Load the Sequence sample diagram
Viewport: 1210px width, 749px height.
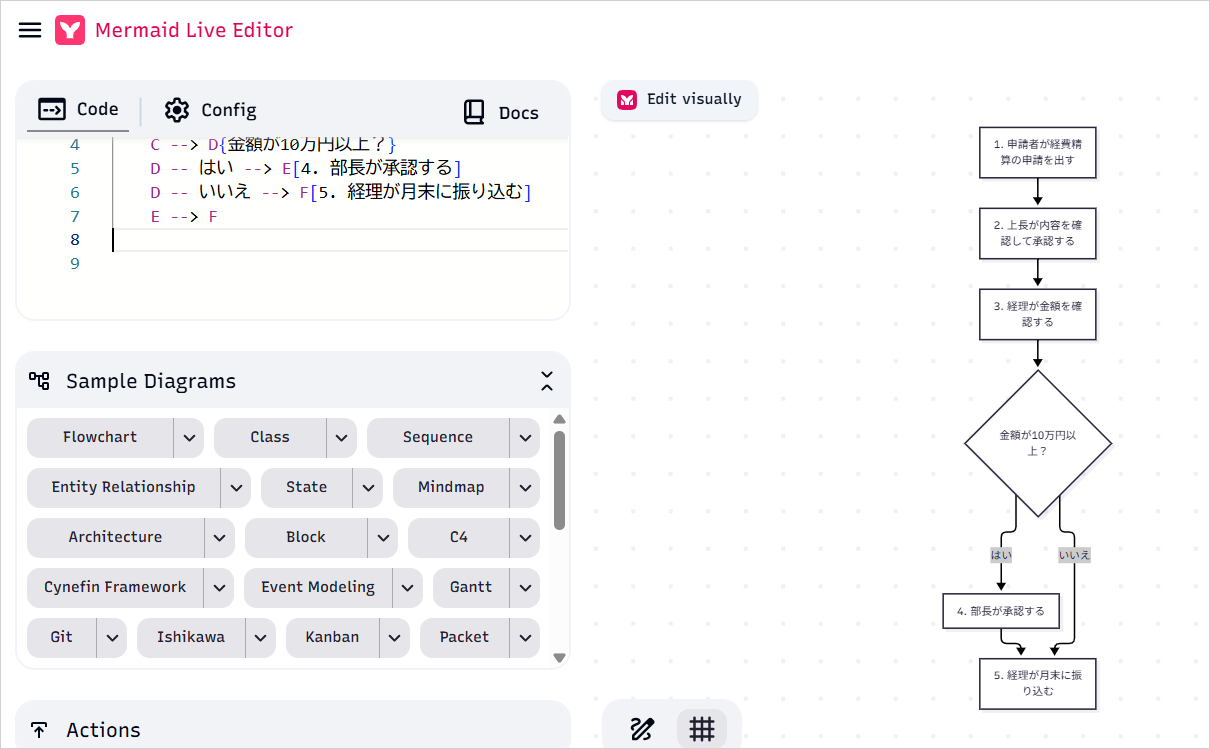pyautogui.click(x=438, y=437)
